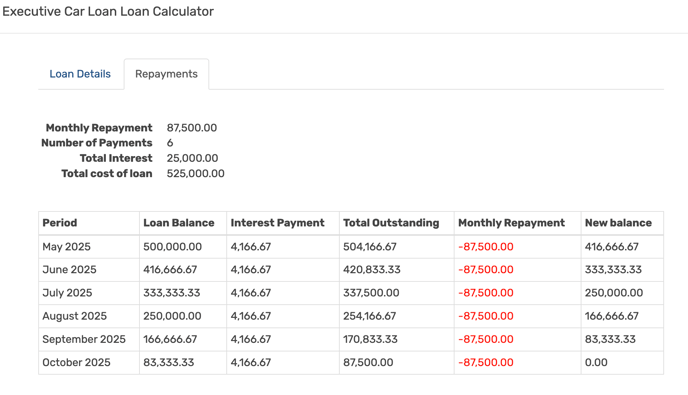Click the Number of Payments value 6
The image size is (688, 395).
170,143
